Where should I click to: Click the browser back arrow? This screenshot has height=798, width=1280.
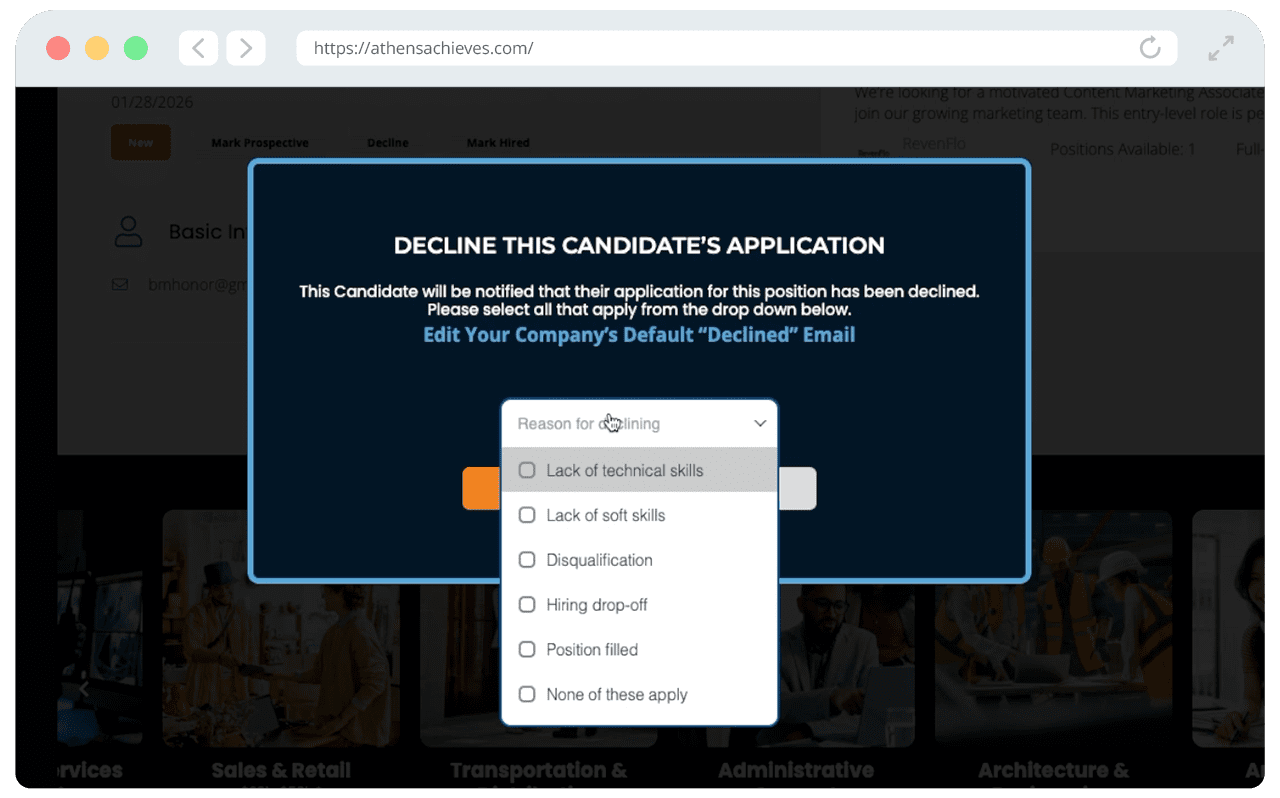point(198,48)
